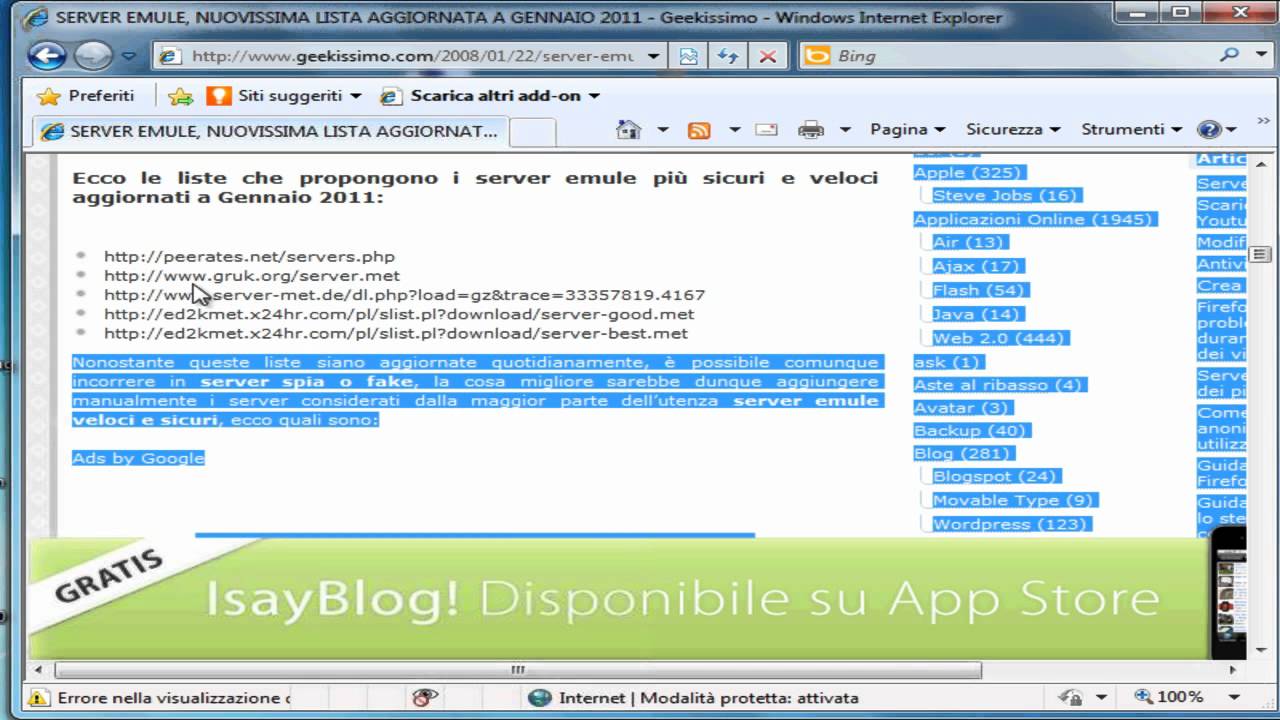Open the server-good.met link

[399, 314]
